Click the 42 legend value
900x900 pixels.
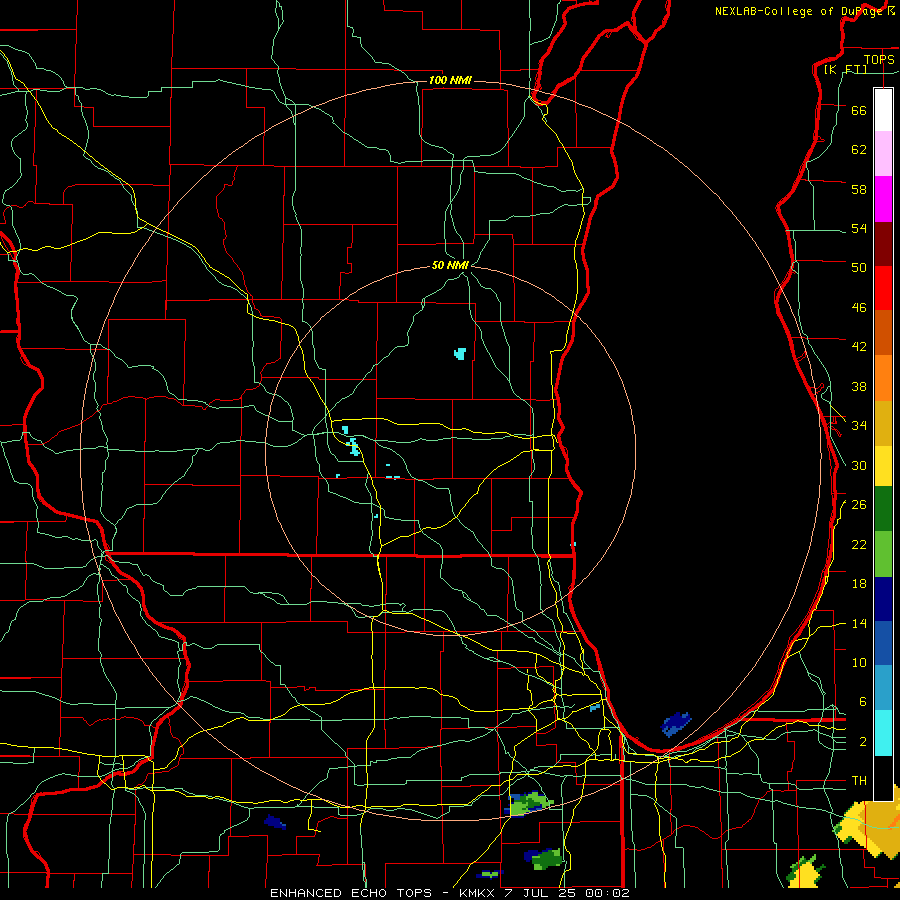coord(859,347)
